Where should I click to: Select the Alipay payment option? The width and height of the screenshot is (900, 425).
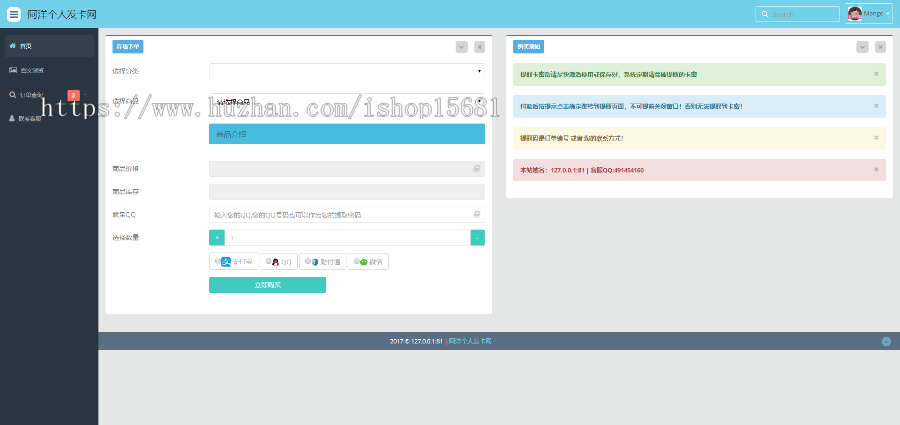[234, 262]
